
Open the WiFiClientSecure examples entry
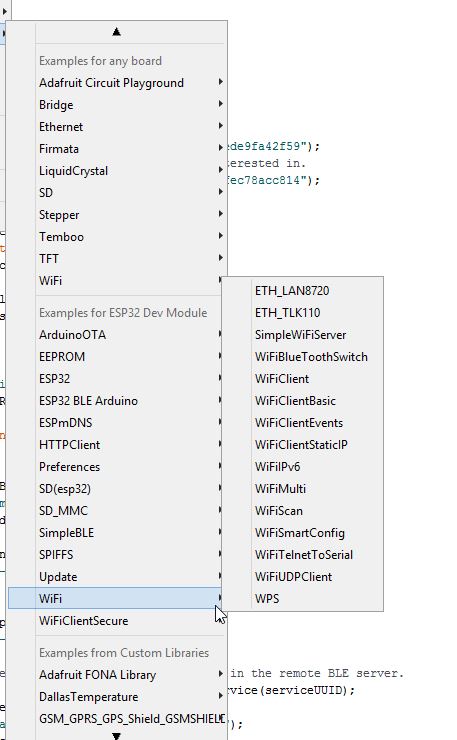[117, 621]
